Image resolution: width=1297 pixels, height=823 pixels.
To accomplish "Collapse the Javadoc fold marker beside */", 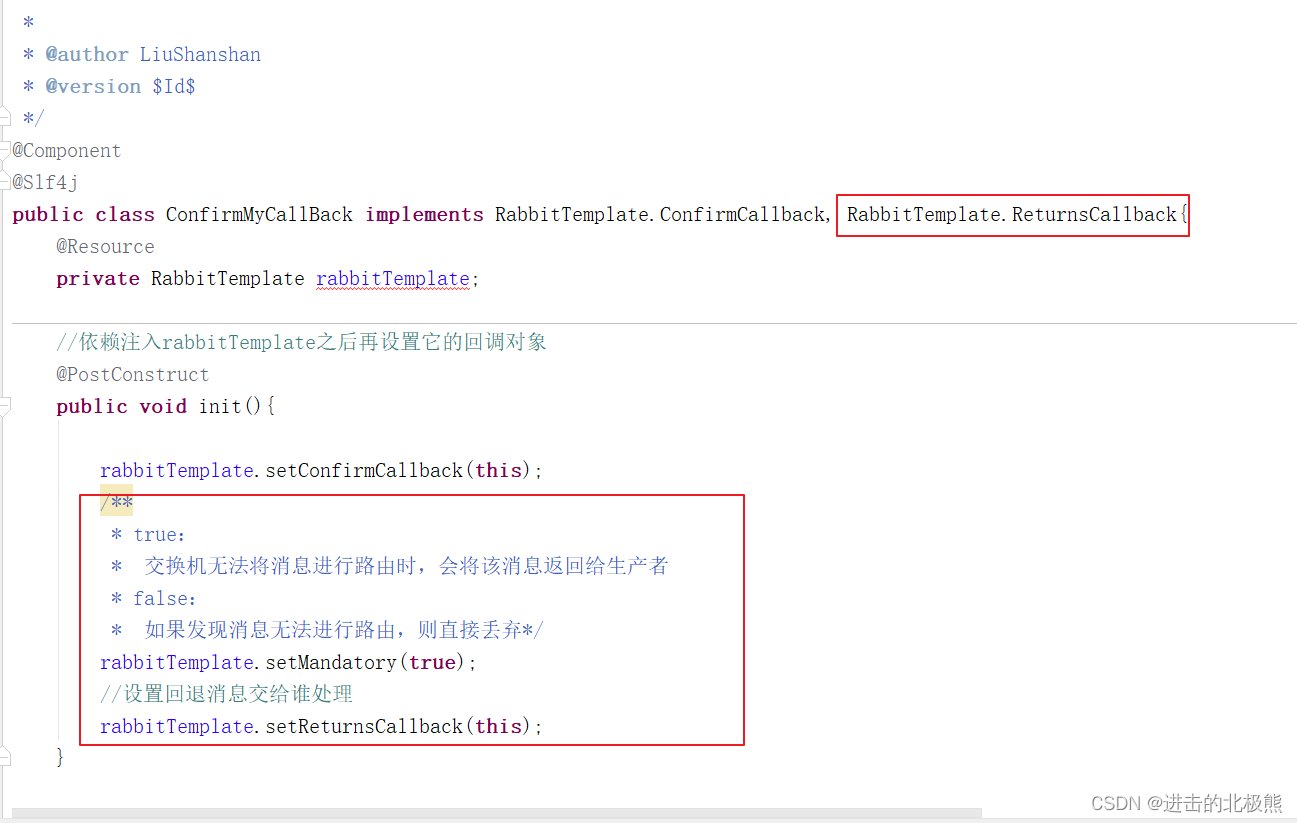I will (x=4, y=118).
